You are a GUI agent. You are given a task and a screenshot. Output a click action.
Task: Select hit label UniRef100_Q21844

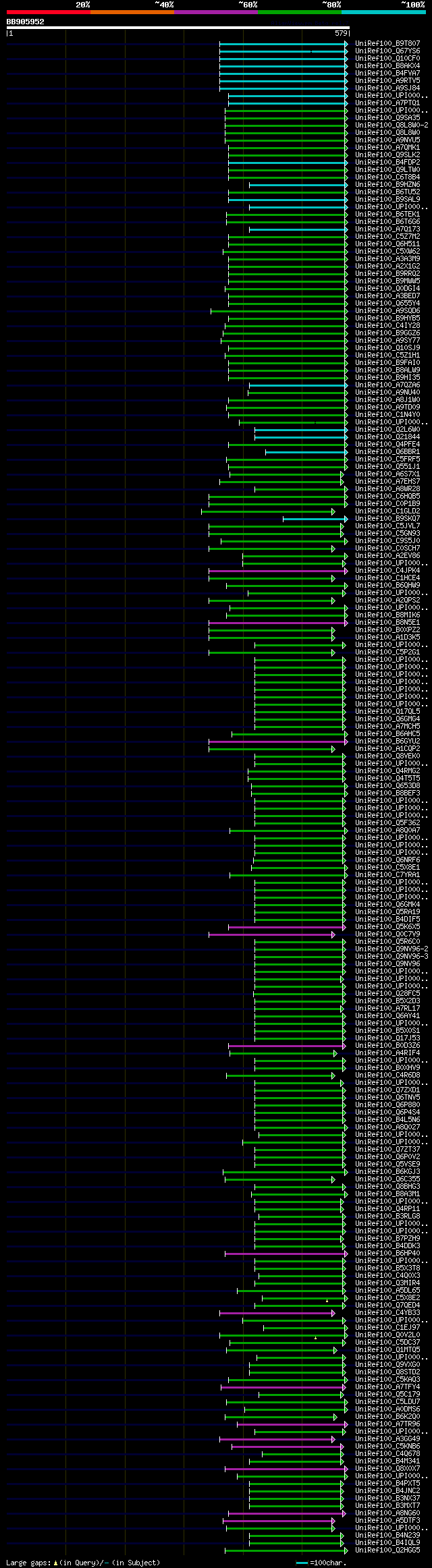point(387,437)
